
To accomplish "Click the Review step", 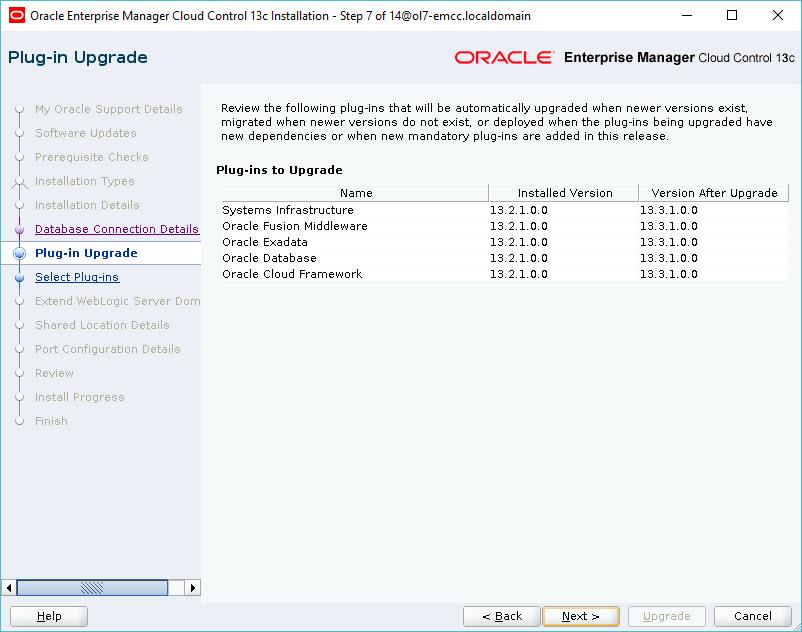I will point(54,373).
